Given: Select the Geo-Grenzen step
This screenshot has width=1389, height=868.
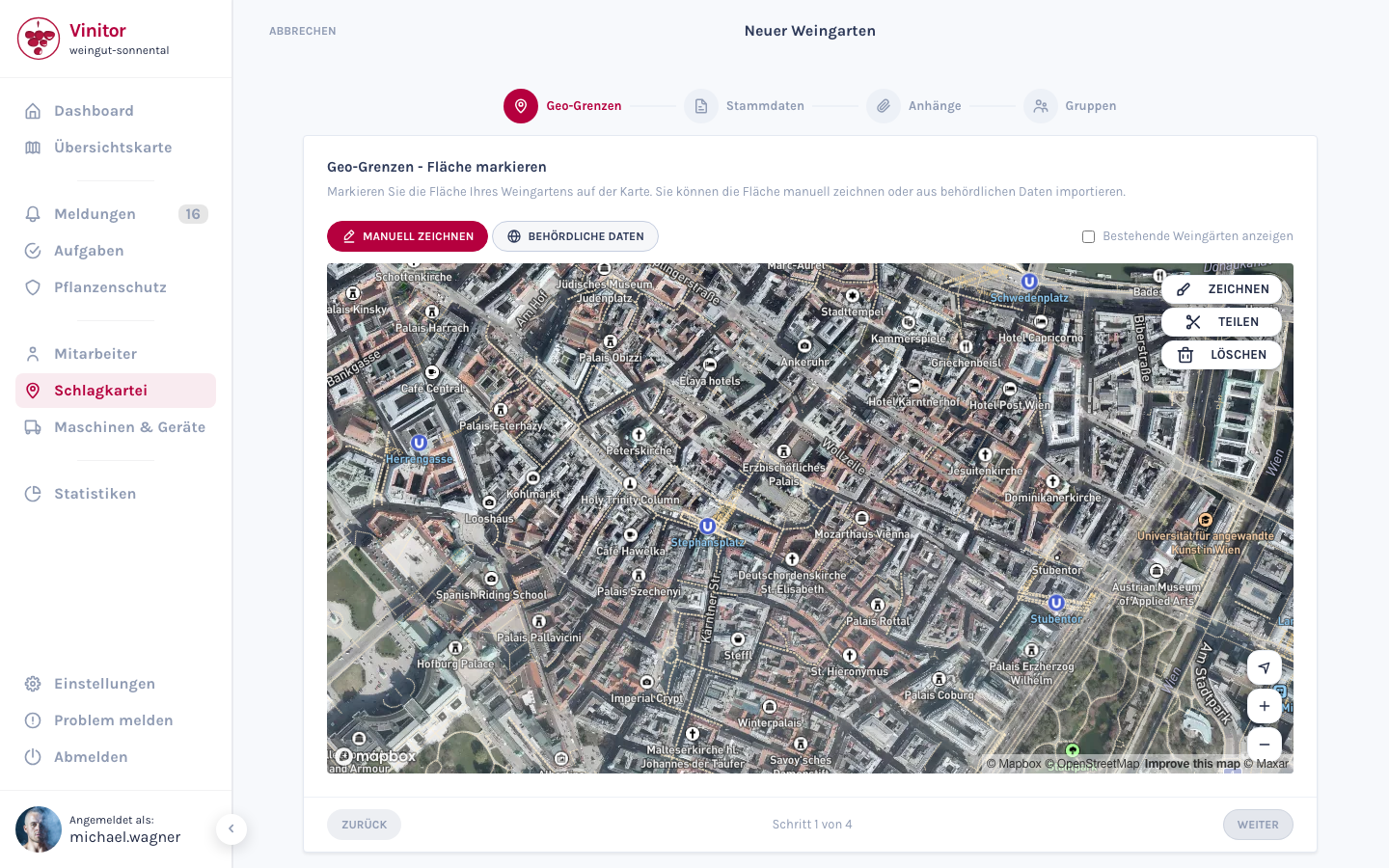Looking at the screenshot, I should click(x=563, y=106).
